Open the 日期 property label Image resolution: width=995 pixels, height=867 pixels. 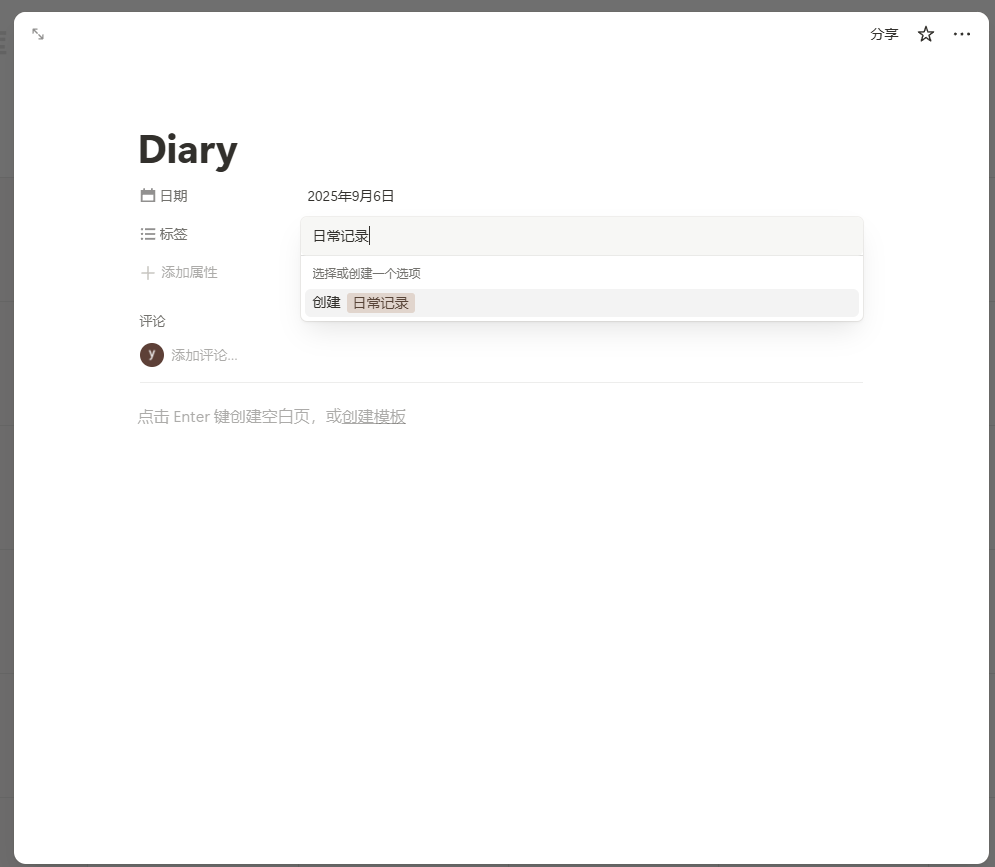[173, 196]
